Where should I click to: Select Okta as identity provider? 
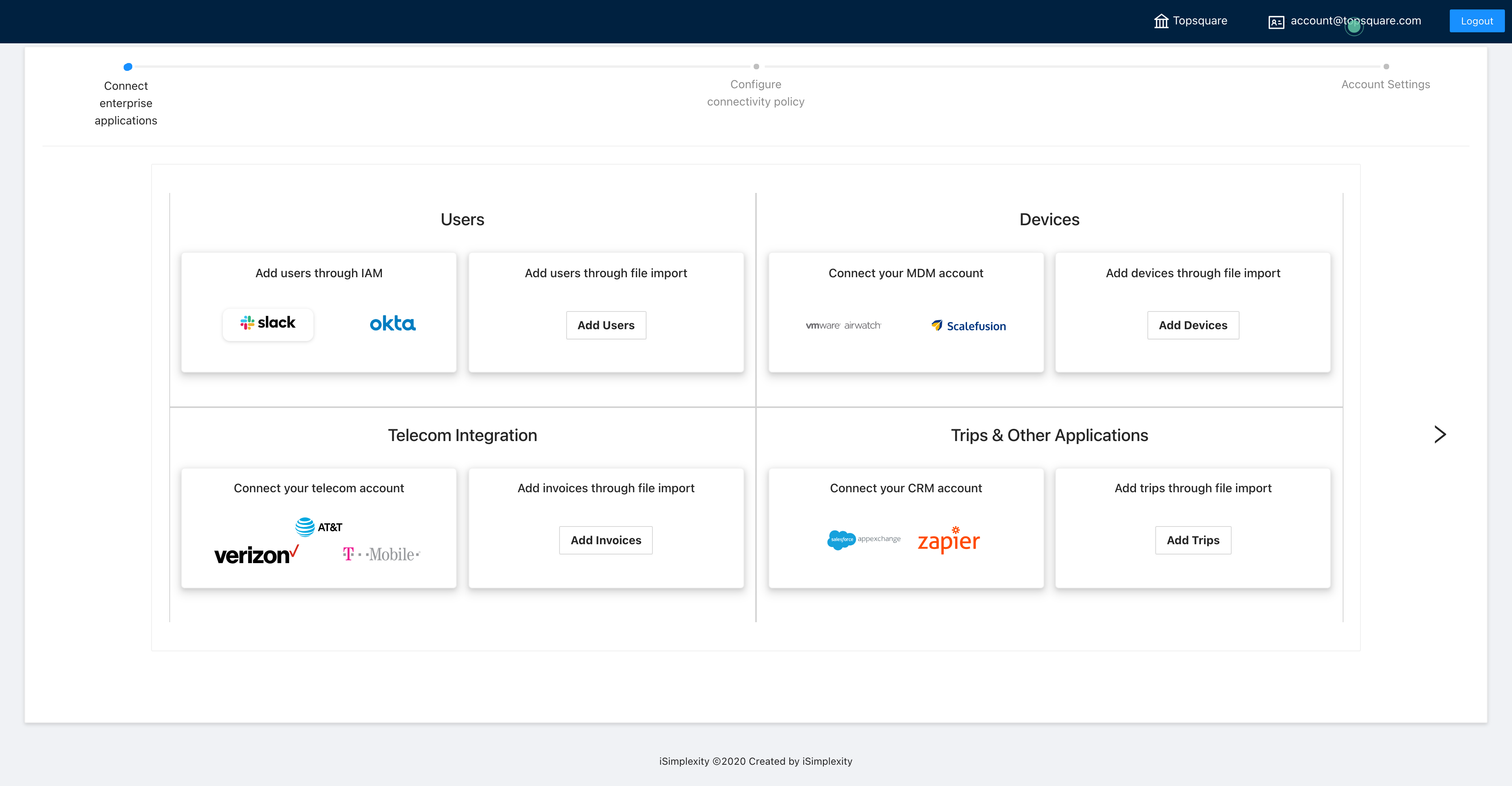[393, 323]
